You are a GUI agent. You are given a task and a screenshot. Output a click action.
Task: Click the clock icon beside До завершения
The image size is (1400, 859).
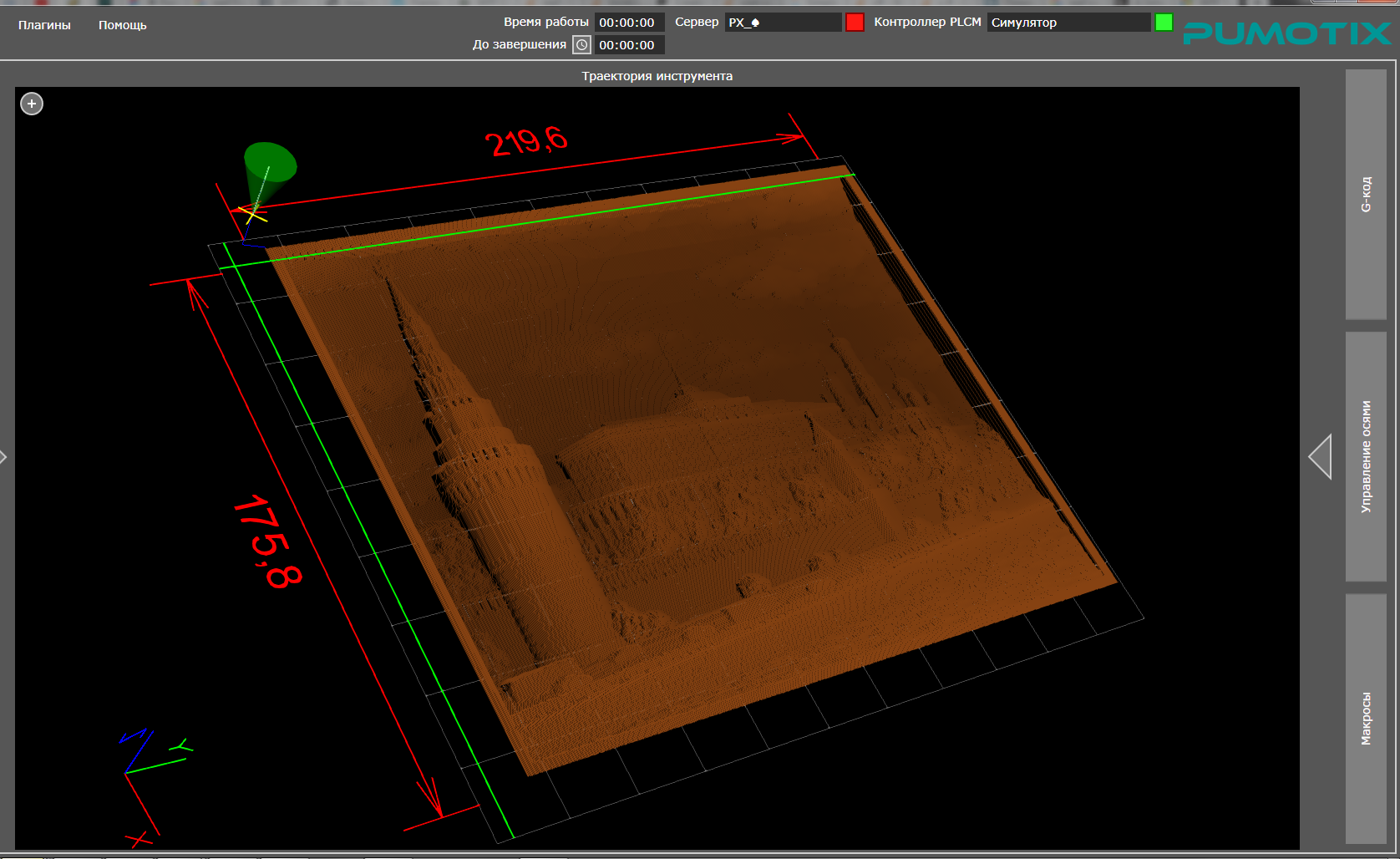tap(582, 45)
